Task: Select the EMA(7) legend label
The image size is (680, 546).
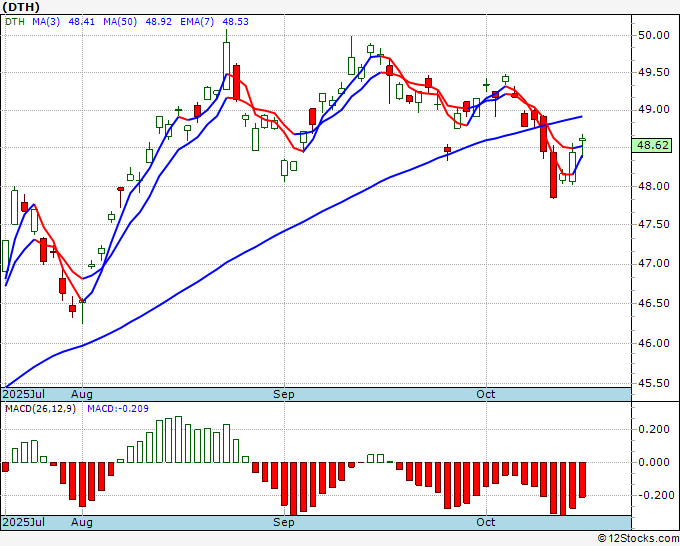Action: pyautogui.click(x=197, y=22)
